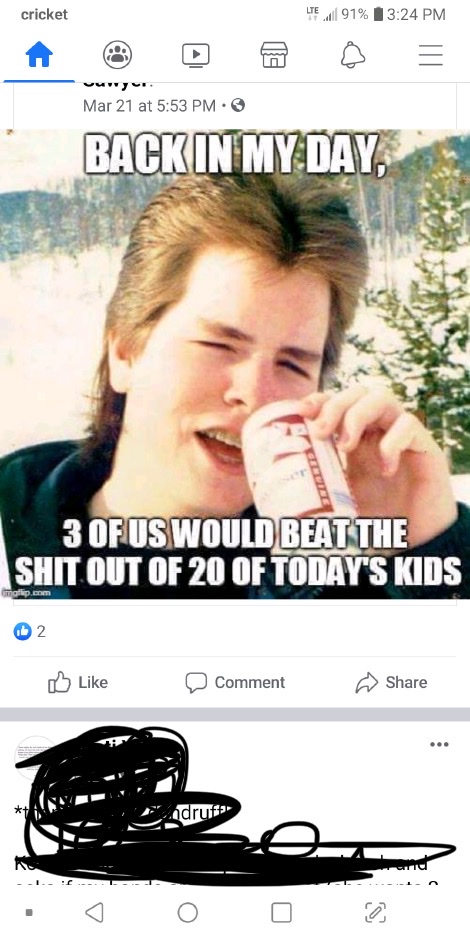Image resolution: width=470 pixels, height=940 pixels.
Task: Open the hamburger menu icon
Action: point(430,55)
